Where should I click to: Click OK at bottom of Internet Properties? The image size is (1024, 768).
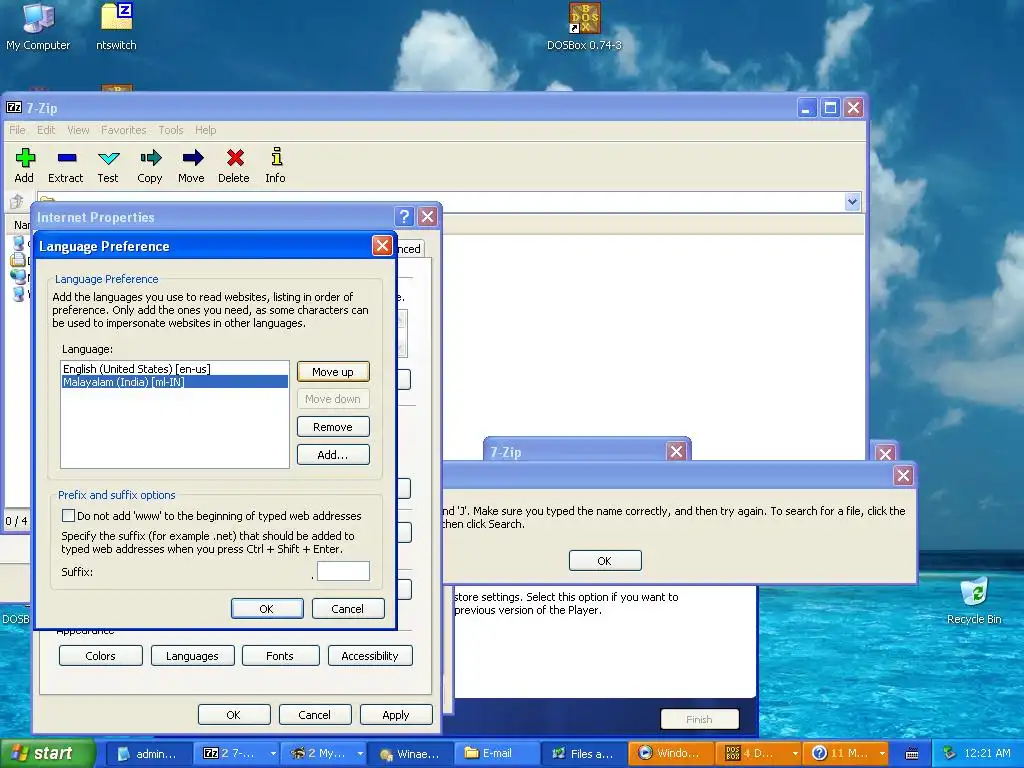(x=234, y=714)
